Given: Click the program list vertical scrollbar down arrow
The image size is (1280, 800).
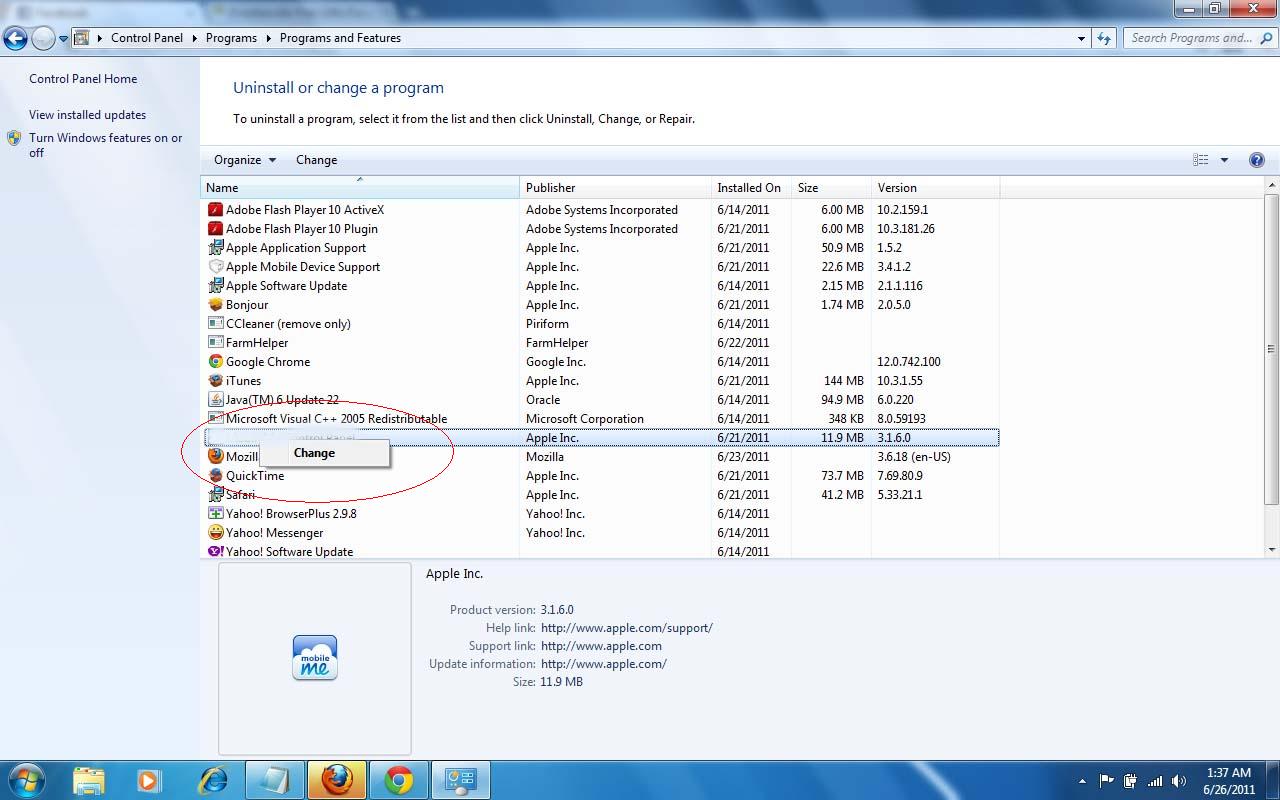Looking at the screenshot, I should click(x=1272, y=550).
